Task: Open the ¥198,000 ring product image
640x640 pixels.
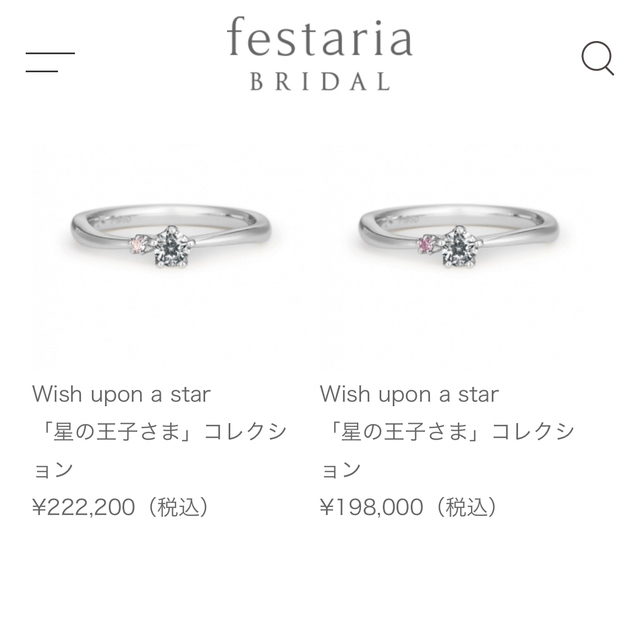Action: click(460, 256)
